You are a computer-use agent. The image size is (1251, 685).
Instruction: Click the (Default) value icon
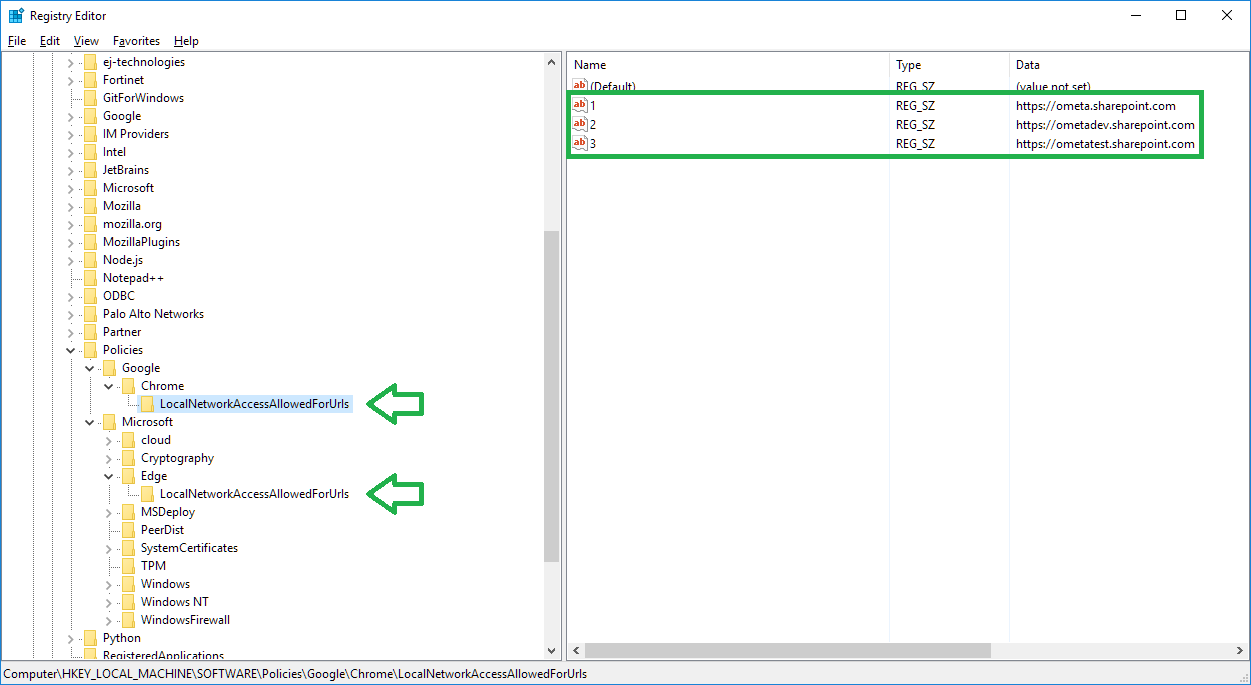pyautogui.click(x=580, y=86)
